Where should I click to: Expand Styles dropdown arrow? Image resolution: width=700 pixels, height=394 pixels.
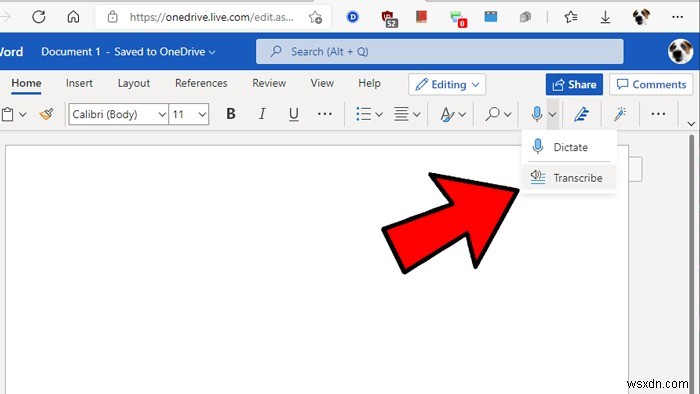tap(462, 115)
